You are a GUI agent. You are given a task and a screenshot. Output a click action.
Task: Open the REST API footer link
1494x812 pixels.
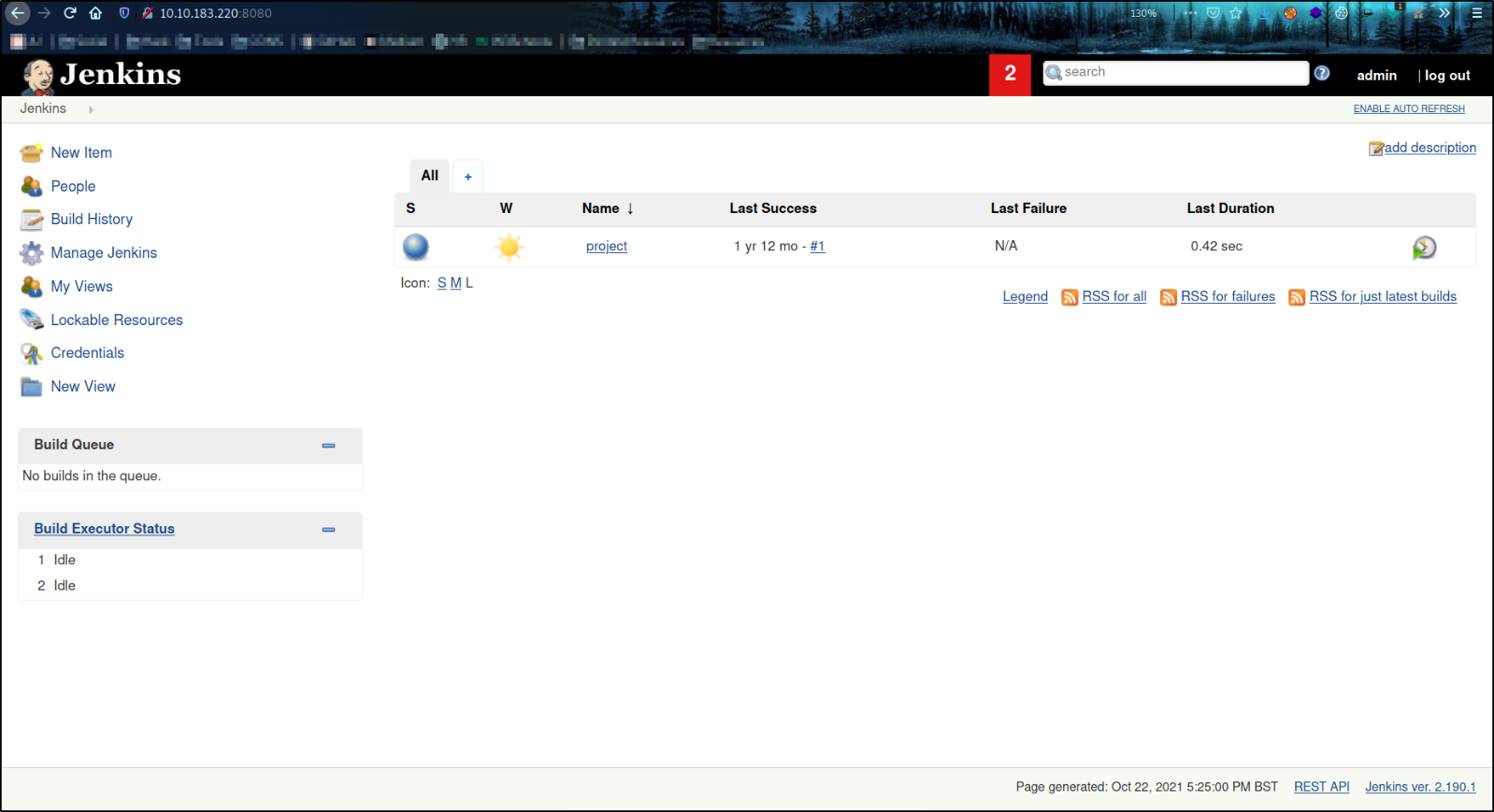pos(1321,788)
